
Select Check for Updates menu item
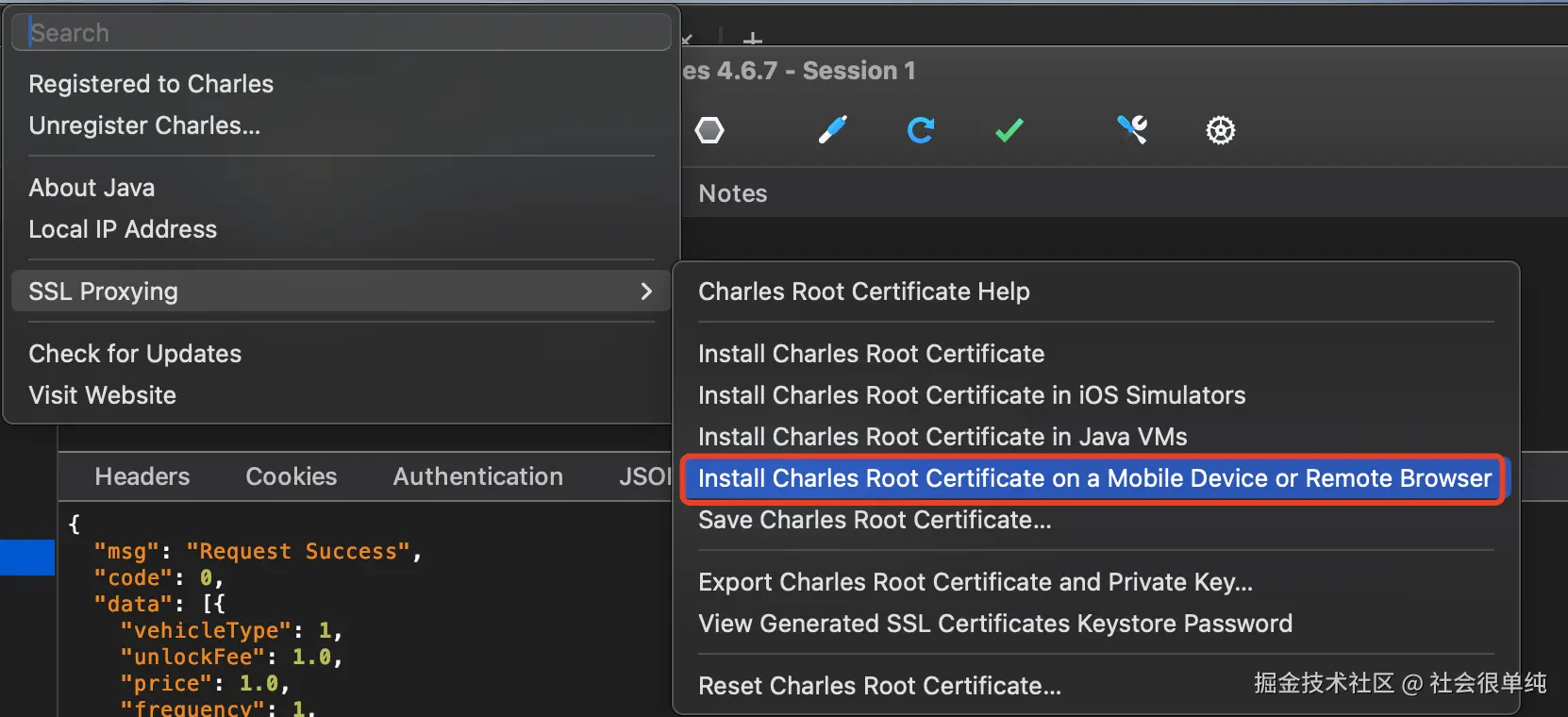click(x=135, y=354)
